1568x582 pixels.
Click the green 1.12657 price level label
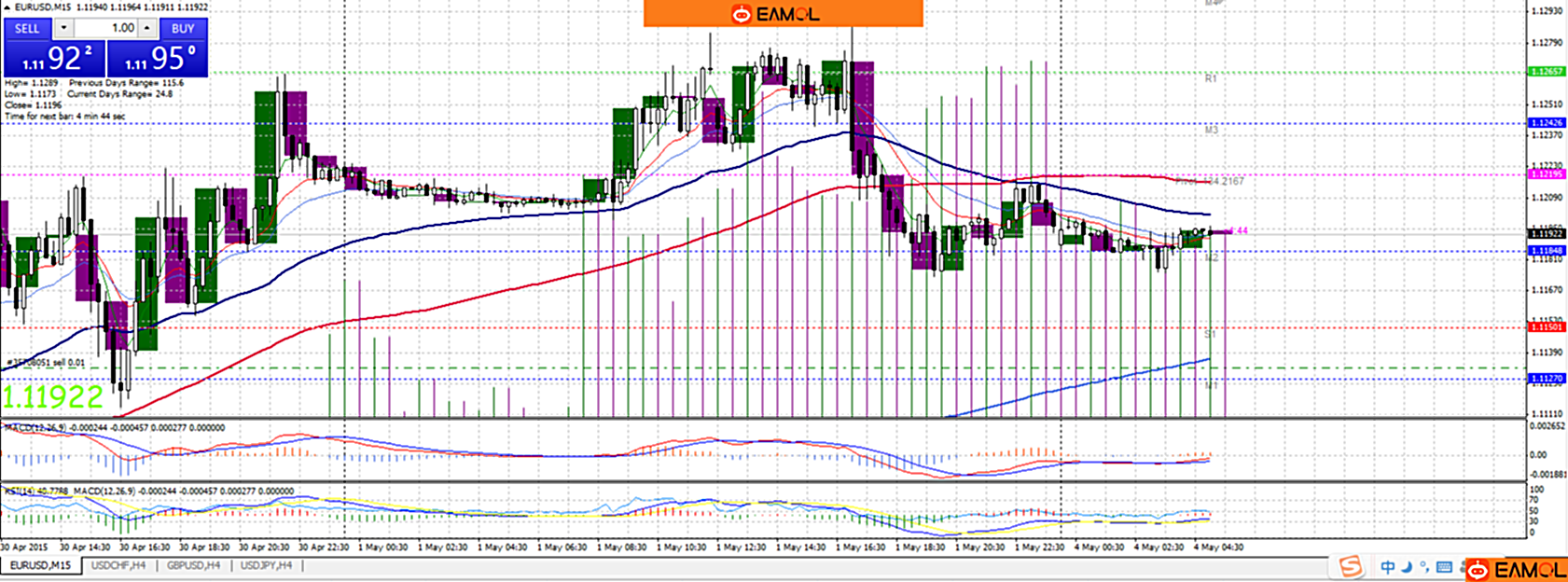pyautogui.click(x=1547, y=72)
